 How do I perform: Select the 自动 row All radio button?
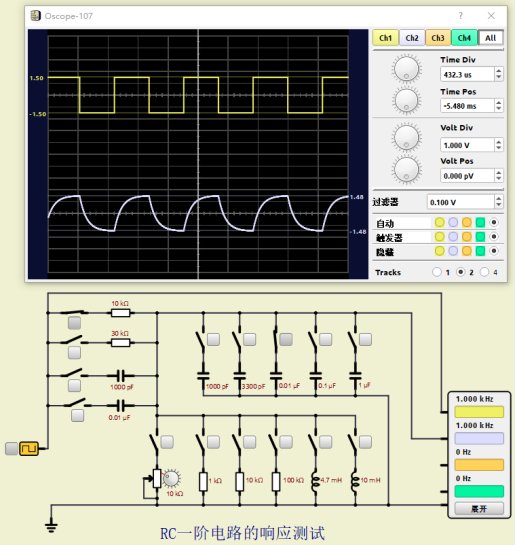point(493,222)
